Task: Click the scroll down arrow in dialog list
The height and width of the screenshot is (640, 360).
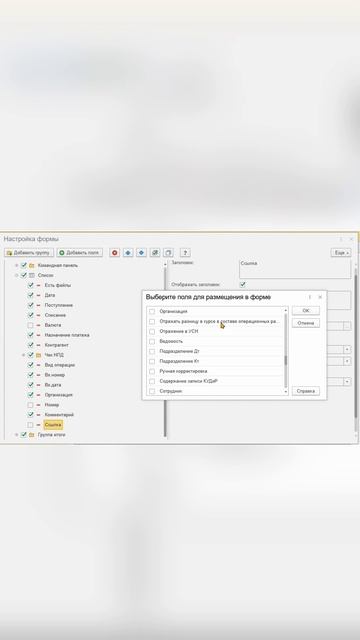Action: (x=286, y=392)
